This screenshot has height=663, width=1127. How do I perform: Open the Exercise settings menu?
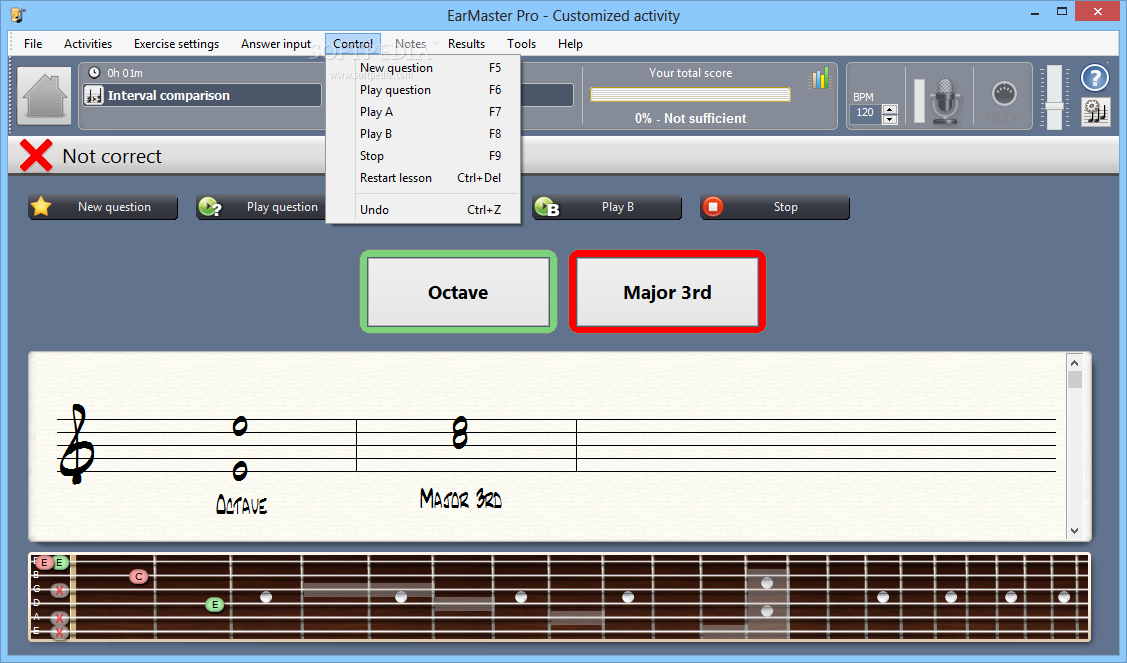pyautogui.click(x=176, y=44)
